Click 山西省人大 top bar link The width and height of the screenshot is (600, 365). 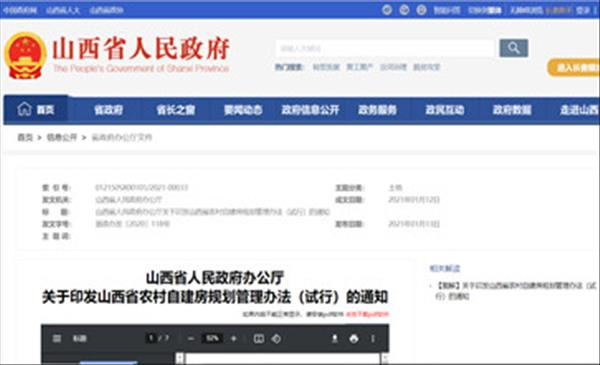pos(63,10)
